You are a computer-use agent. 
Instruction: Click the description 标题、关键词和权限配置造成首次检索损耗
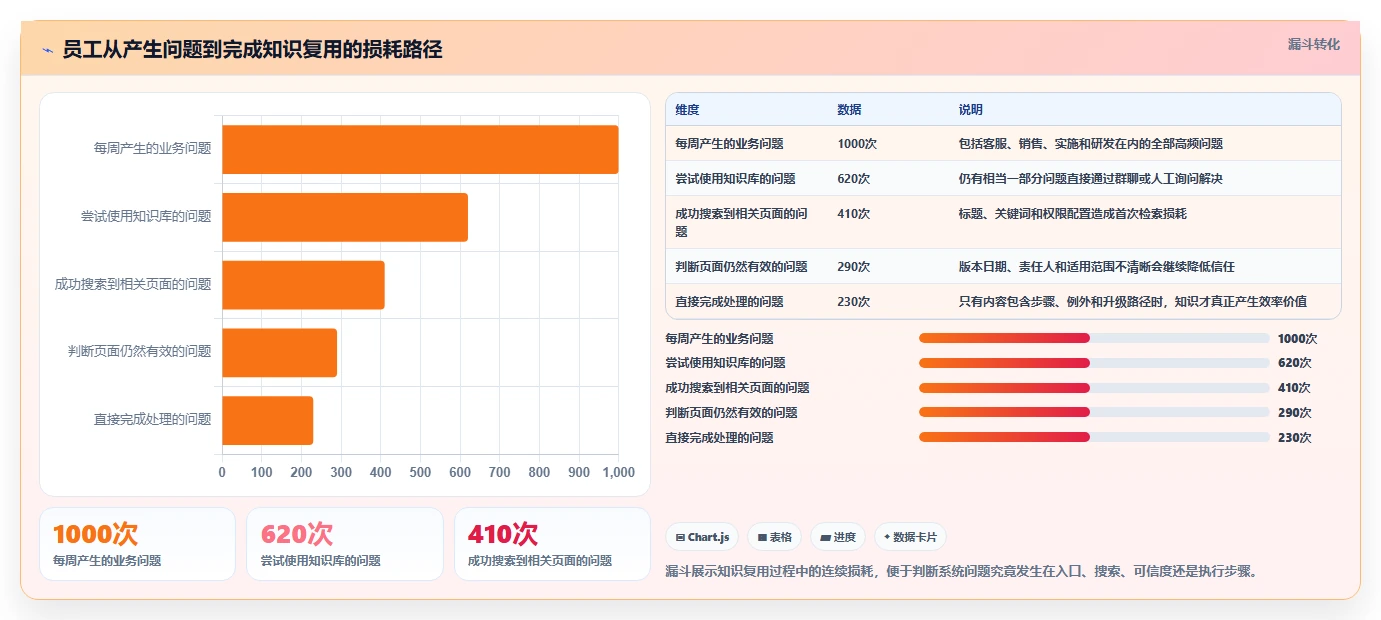(1072, 214)
